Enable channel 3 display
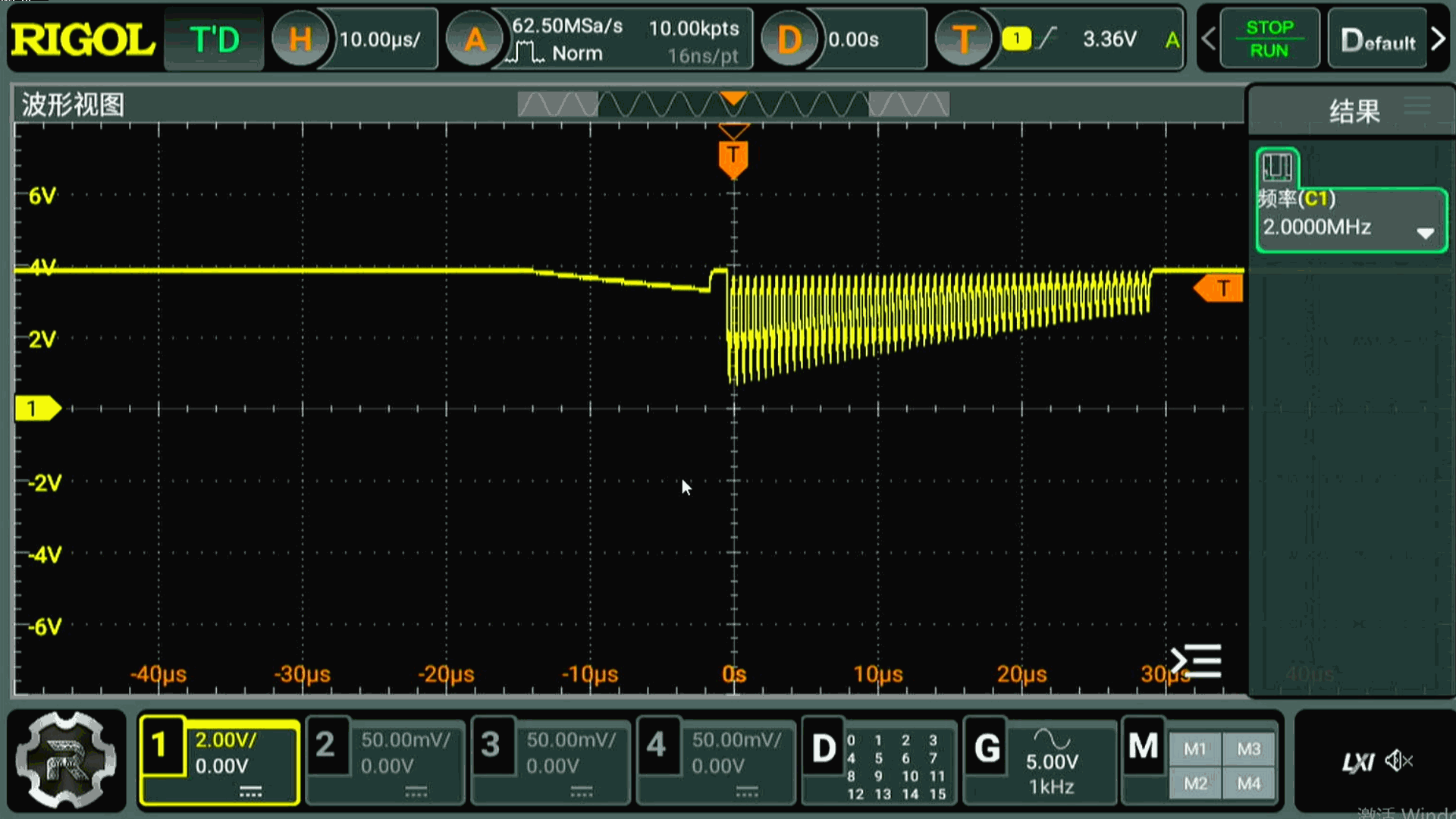Image resolution: width=1456 pixels, height=819 pixels. click(491, 745)
